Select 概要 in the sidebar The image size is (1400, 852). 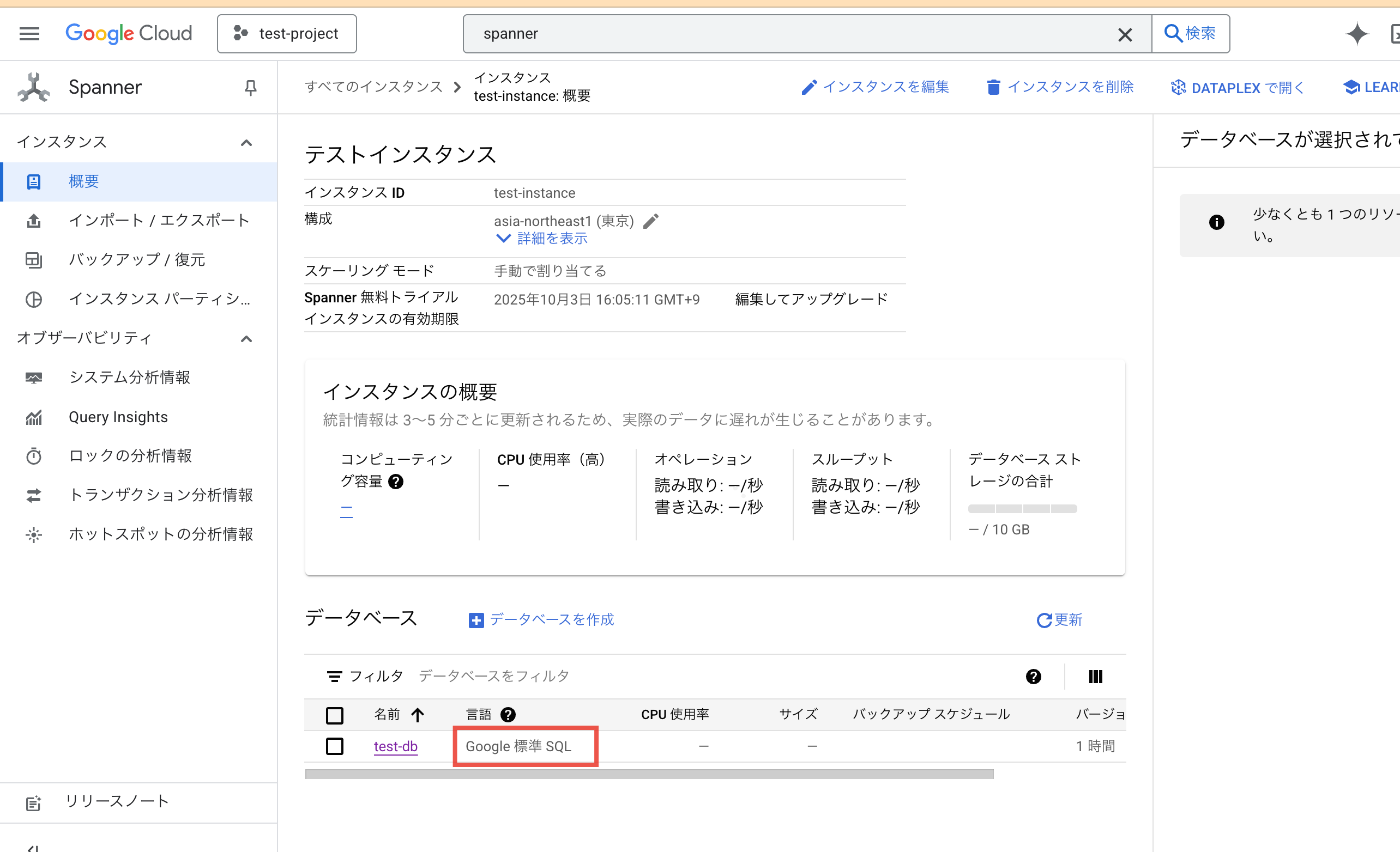[139, 182]
